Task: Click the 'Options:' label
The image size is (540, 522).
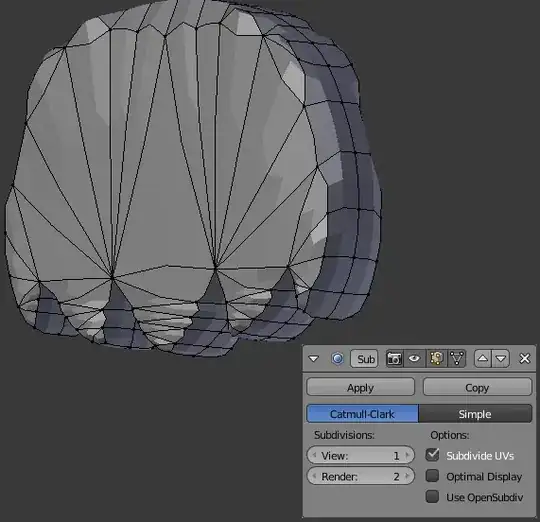Action: pos(450,435)
